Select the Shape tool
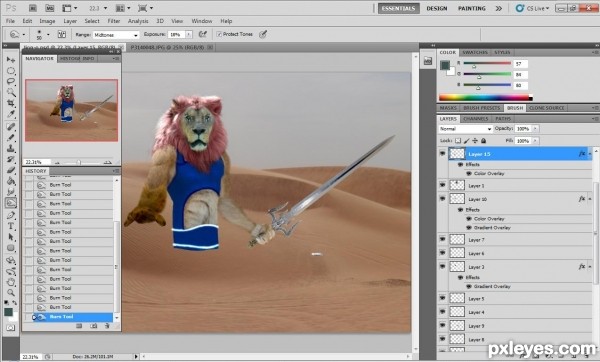600x362 pixels. (11, 248)
